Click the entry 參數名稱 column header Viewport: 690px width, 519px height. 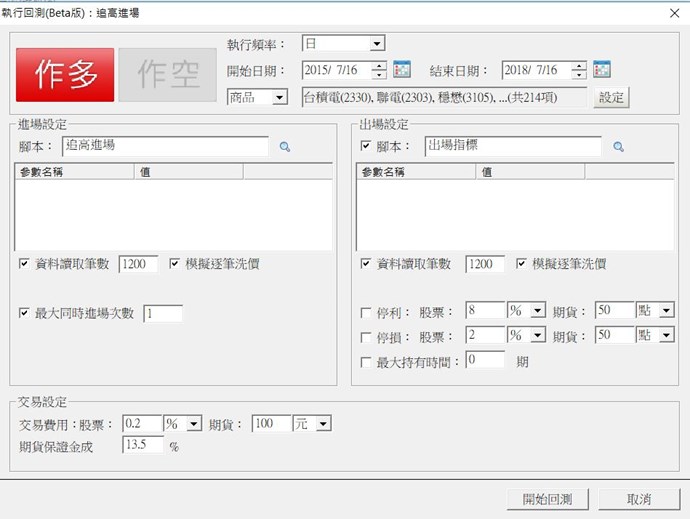pos(75,172)
